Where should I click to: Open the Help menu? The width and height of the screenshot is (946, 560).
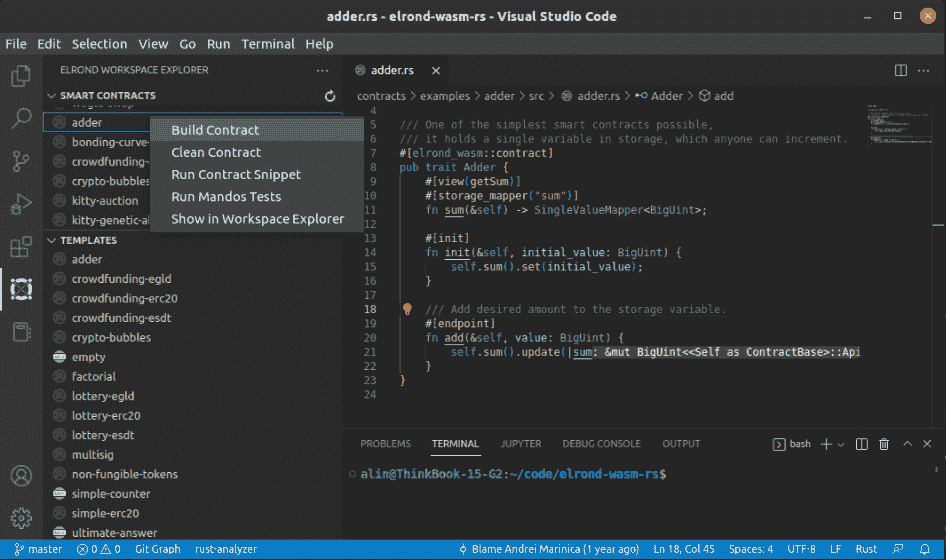(x=319, y=44)
